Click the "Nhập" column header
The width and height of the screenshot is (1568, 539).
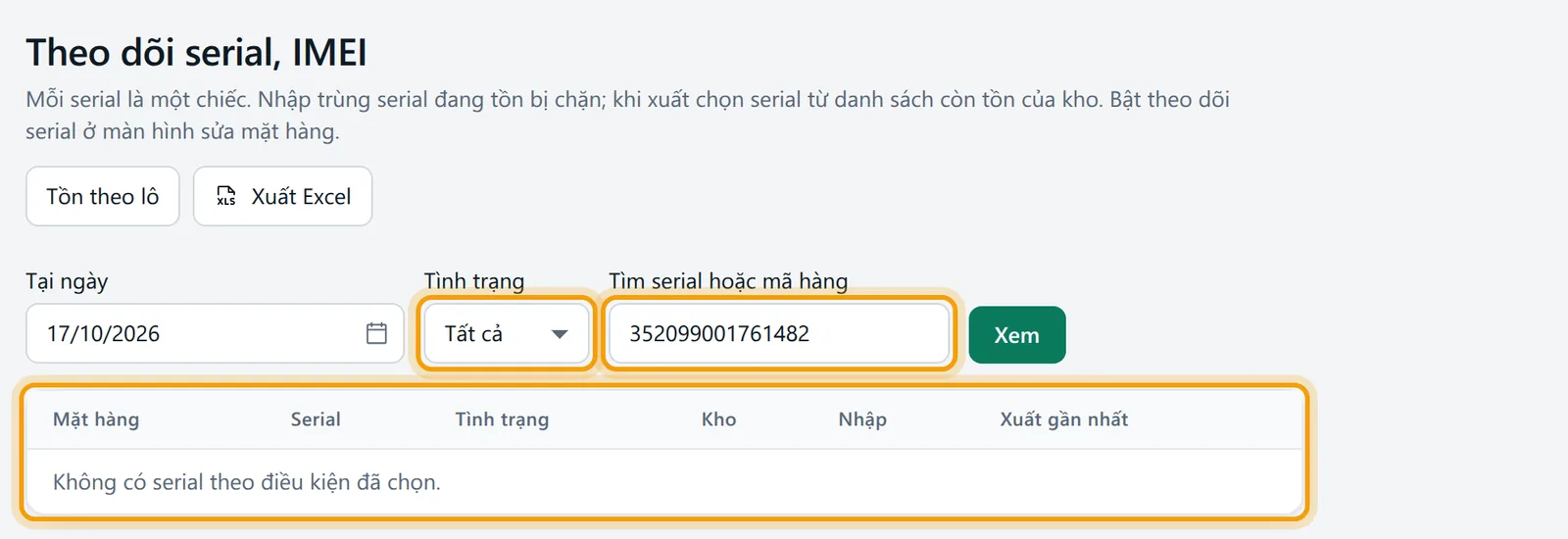click(x=862, y=419)
